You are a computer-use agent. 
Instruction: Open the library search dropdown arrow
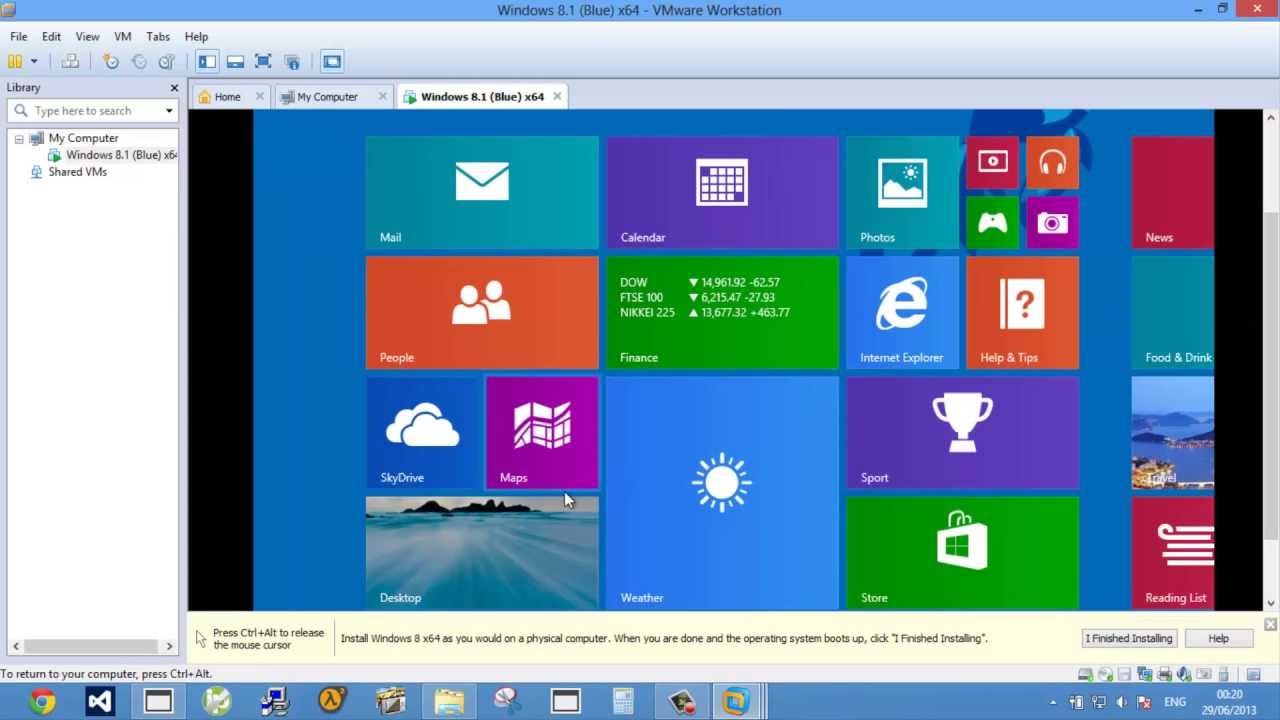tap(169, 111)
